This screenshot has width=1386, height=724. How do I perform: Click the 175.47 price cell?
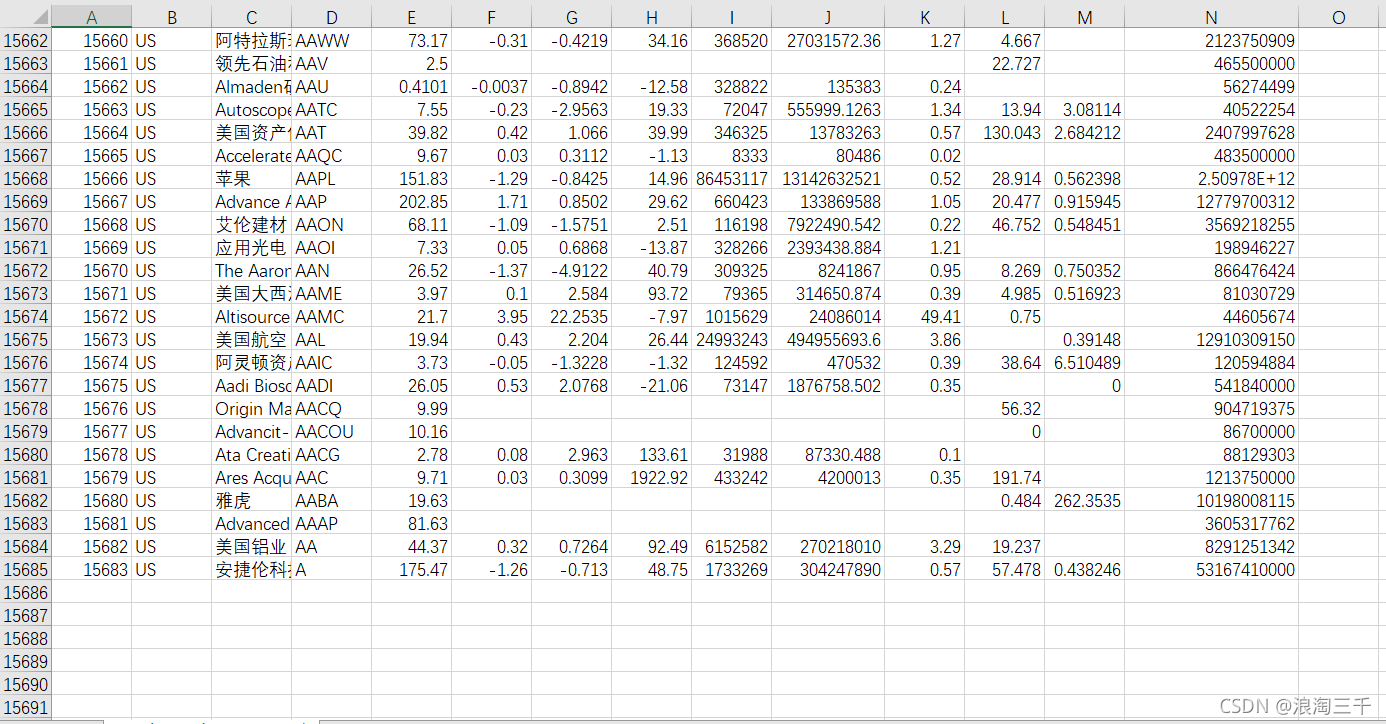click(412, 570)
